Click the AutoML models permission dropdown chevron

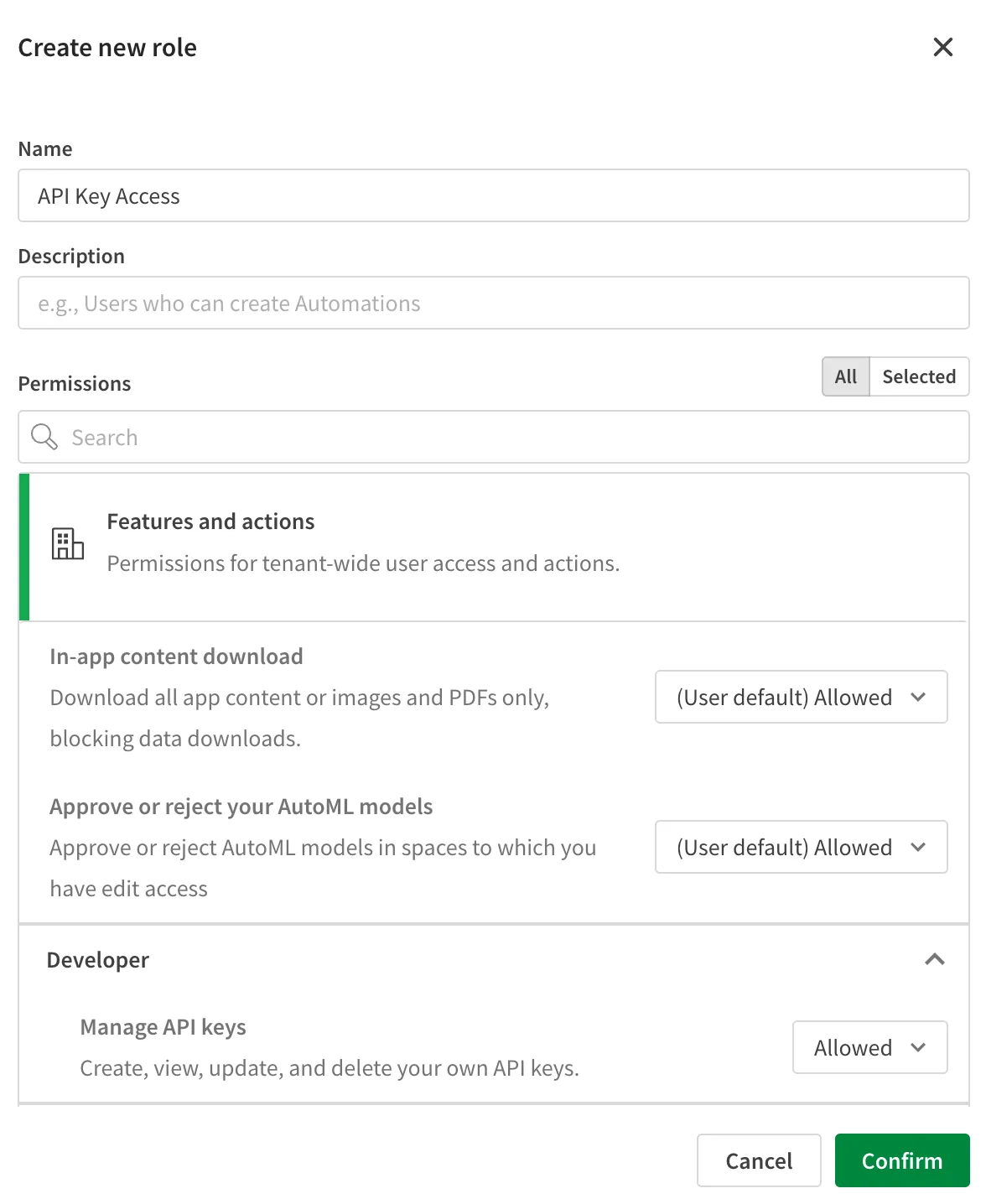pos(920,847)
